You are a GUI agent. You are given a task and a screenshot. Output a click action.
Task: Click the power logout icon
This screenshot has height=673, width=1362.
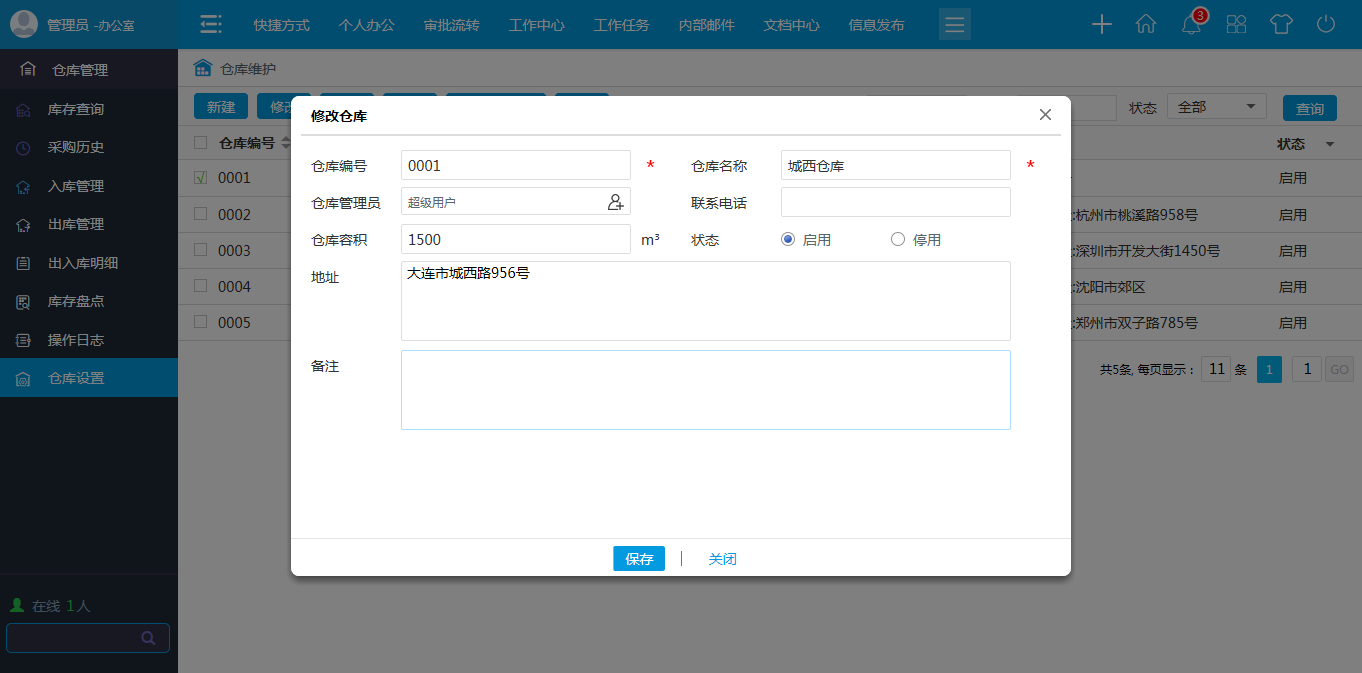(x=1326, y=25)
